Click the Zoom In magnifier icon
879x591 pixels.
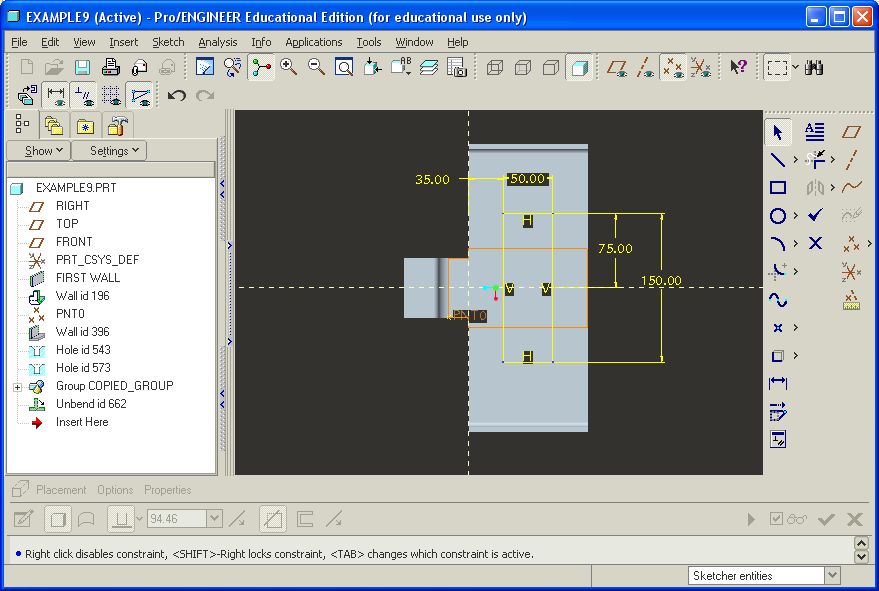click(x=289, y=67)
